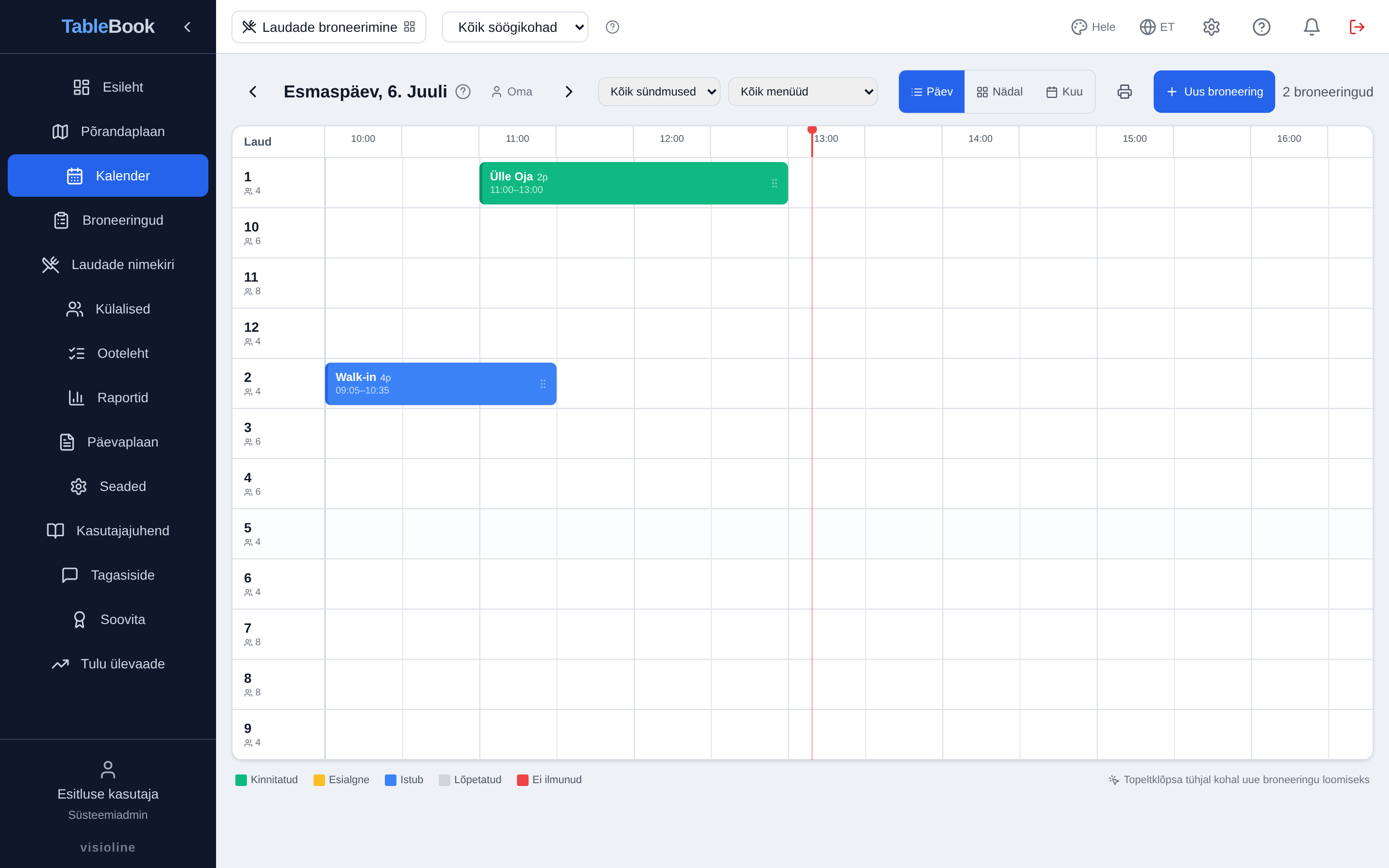The height and width of the screenshot is (868, 1389).
Task: Open Kõik sündmused dropdown
Action: (659, 92)
